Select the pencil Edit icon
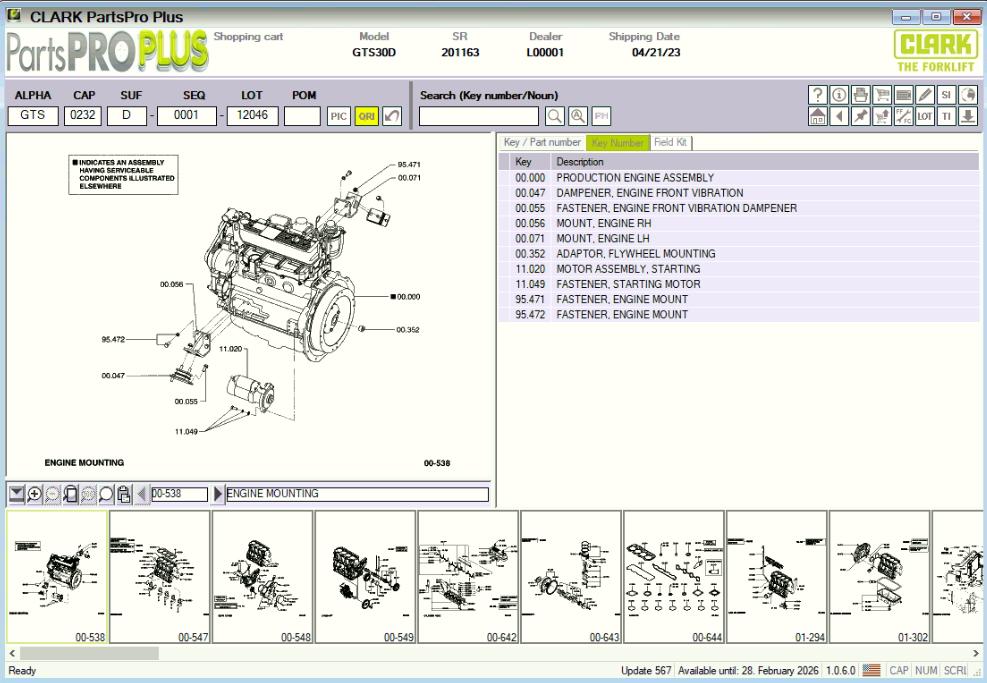Image resolution: width=987 pixels, height=683 pixels. coord(926,96)
